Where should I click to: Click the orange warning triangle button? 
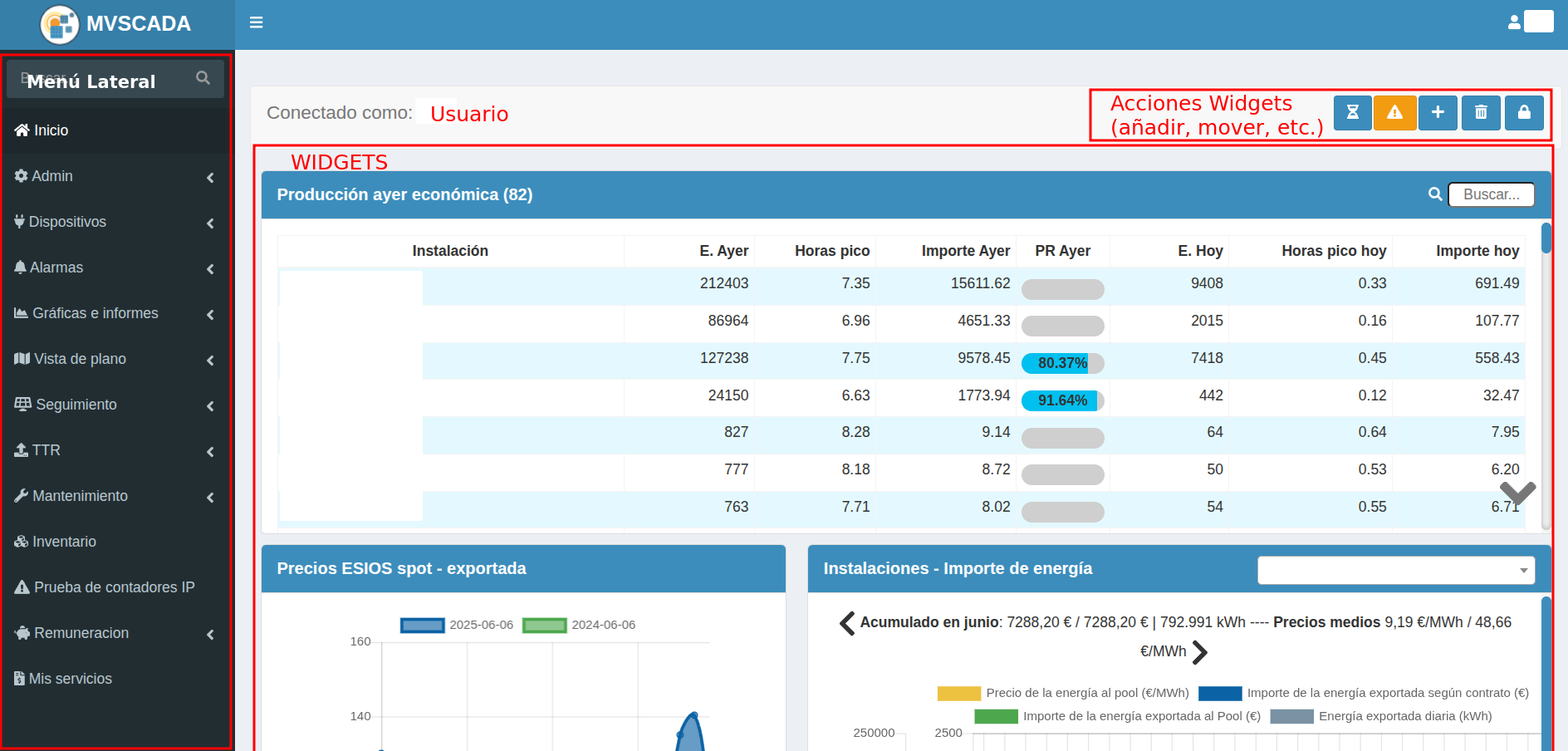tap(1394, 112)
